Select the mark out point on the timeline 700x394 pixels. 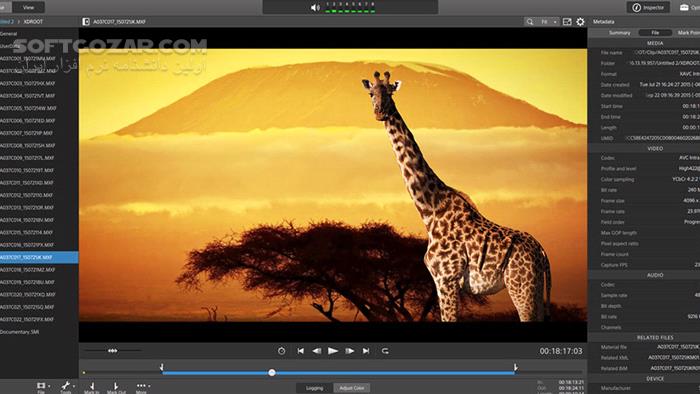515,367
